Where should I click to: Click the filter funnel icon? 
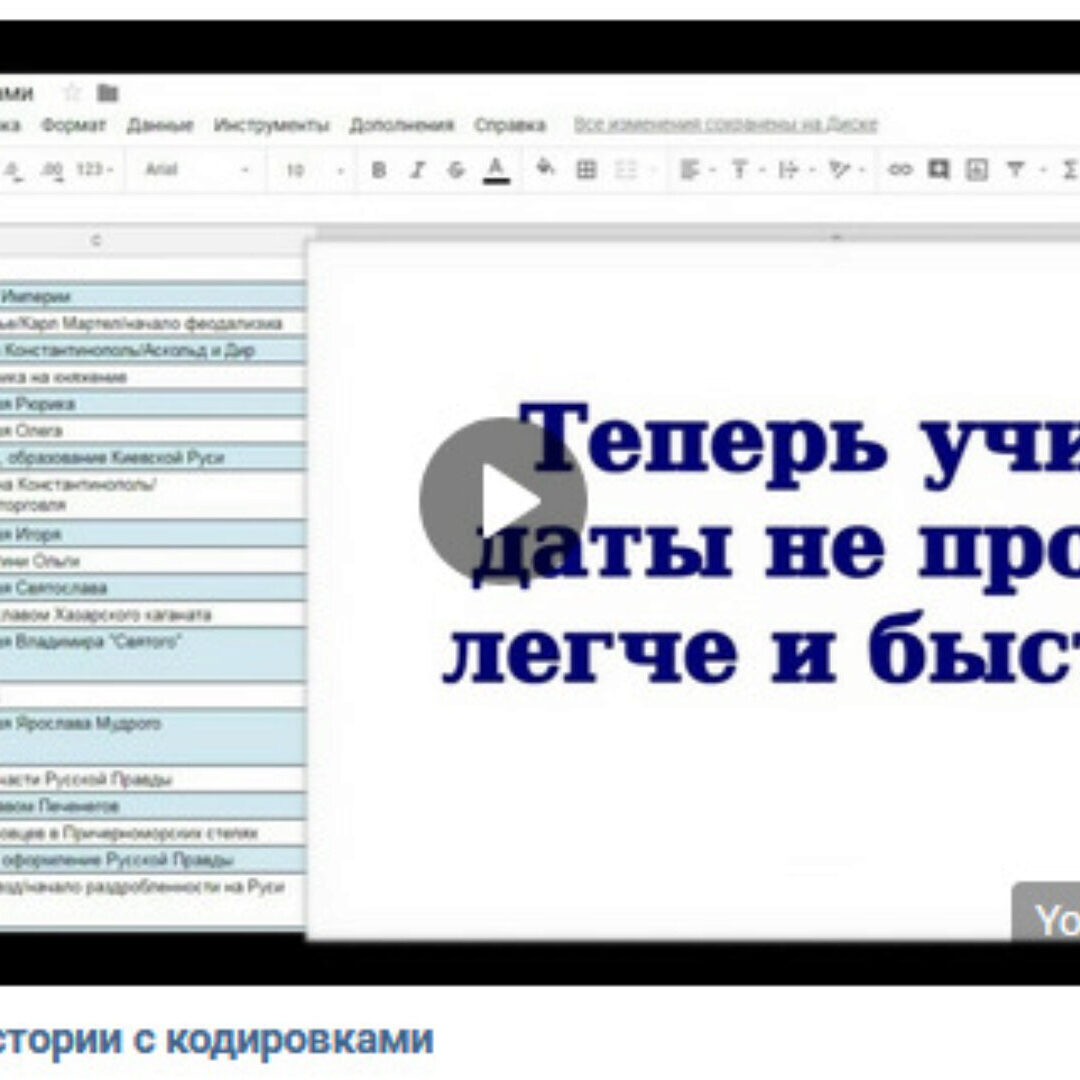click(1015, 170)
